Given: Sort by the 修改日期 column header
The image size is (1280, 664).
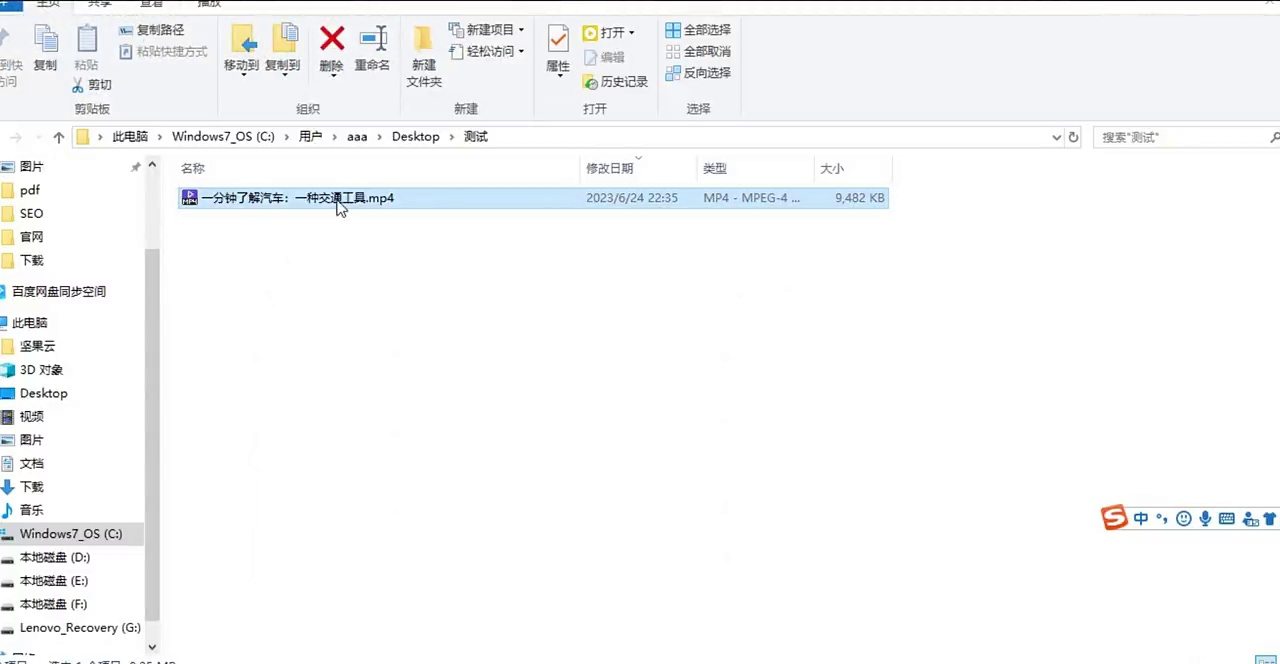Looking at the screenshot, I should (x=638, y=168).
